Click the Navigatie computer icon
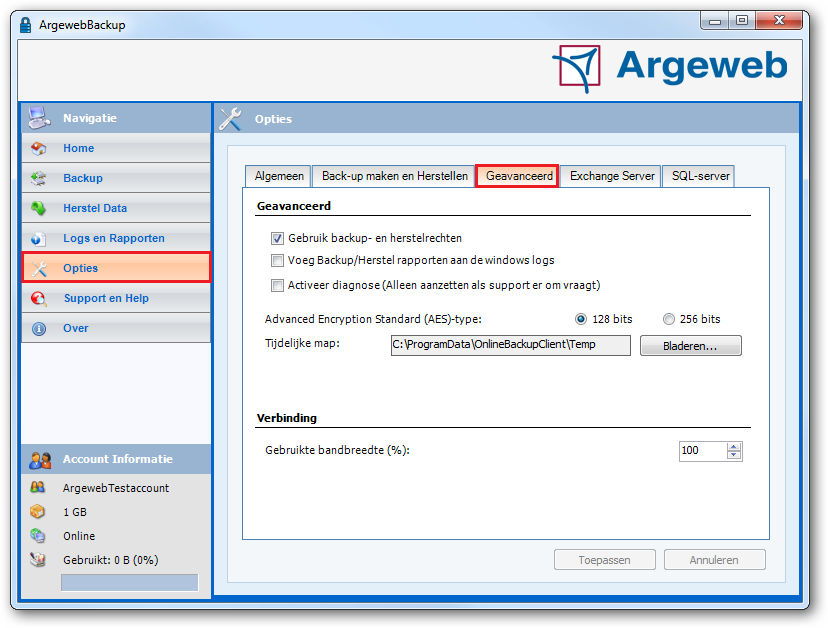Viewport: 828px width, 628px height. 39,118
